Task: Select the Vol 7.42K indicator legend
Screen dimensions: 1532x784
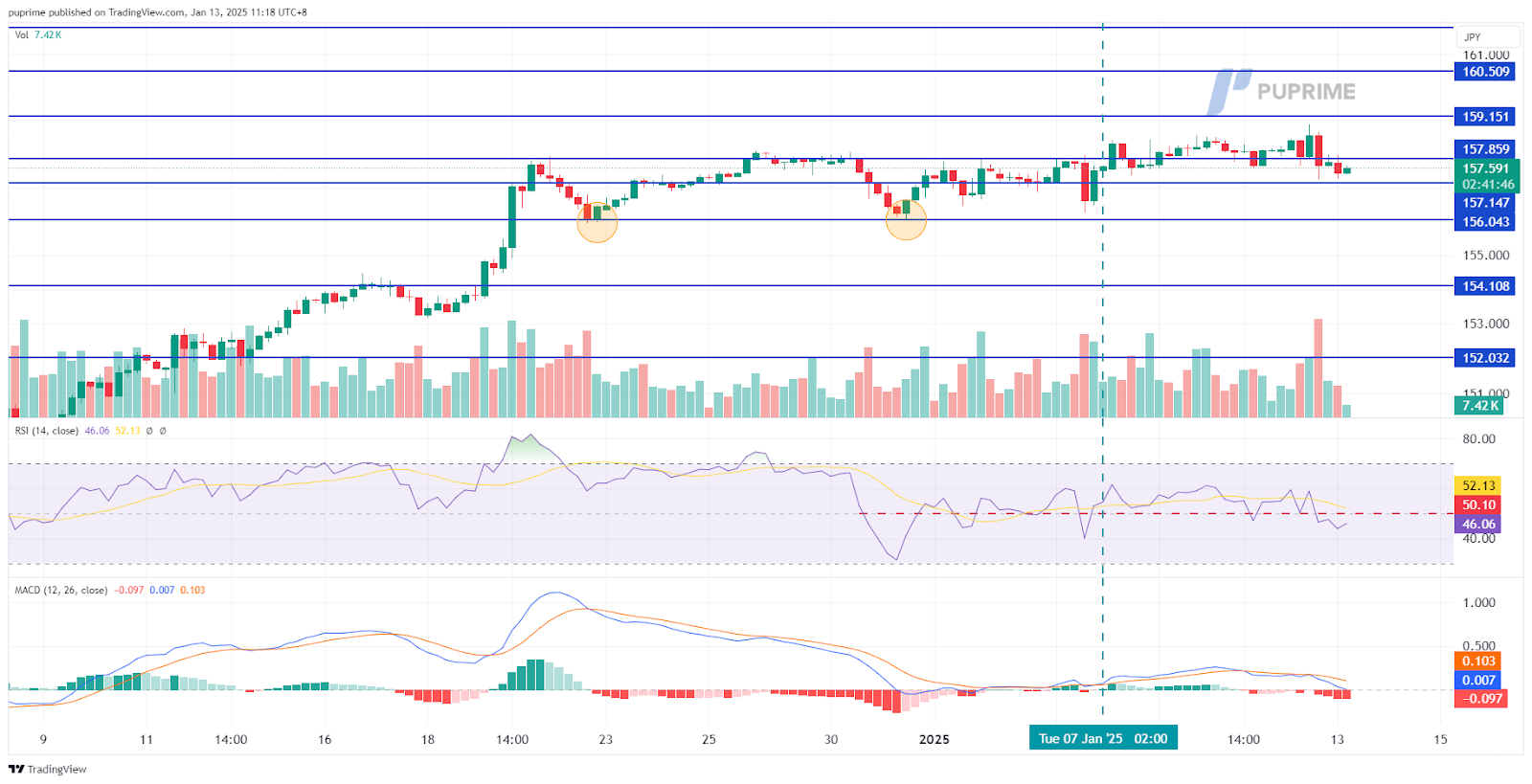Action: coord(38,34)
